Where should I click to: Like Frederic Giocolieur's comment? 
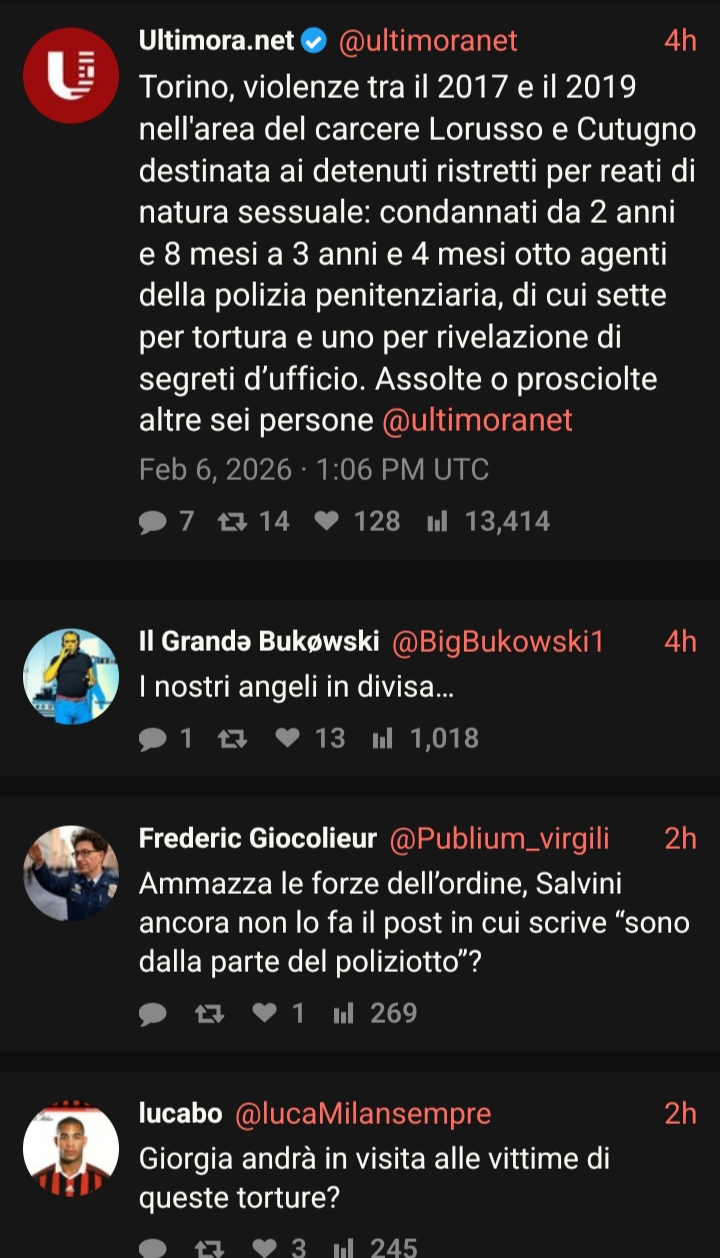pyautogui.click(x=264, y=1013)
